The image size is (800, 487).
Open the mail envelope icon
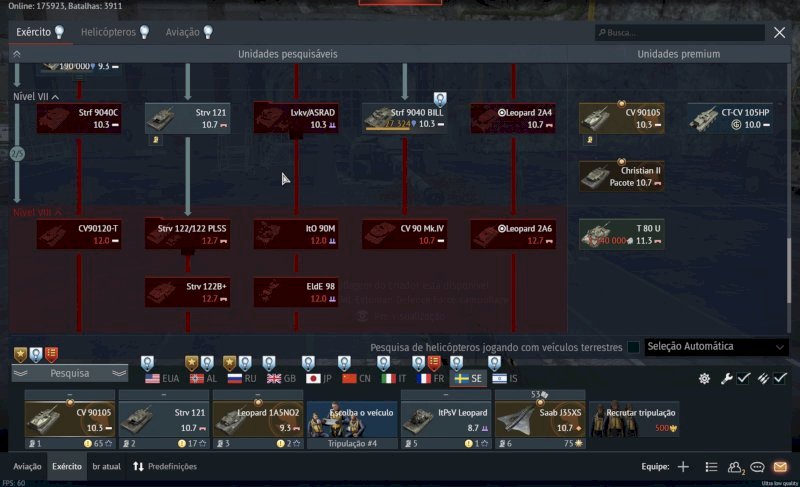[x=780, y=466]
